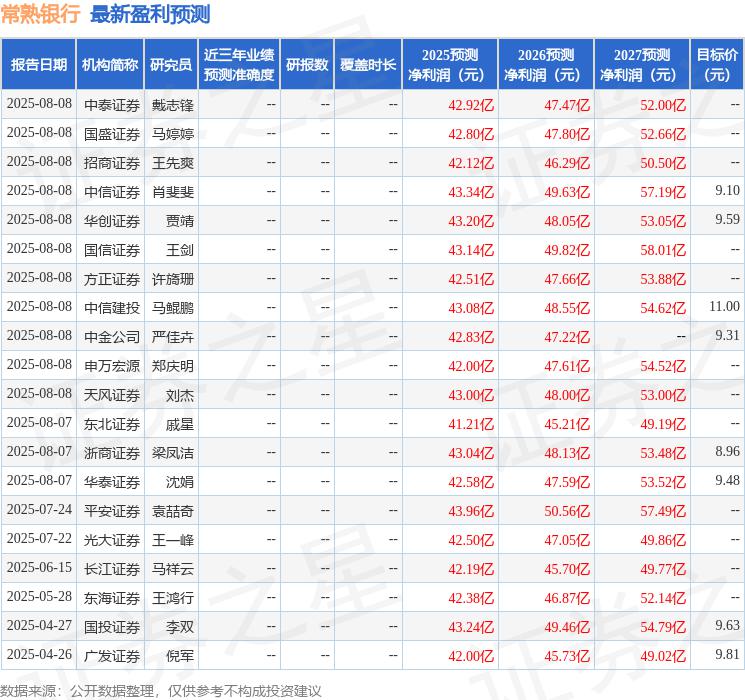Click analyst name 王先爽
Image resolution: width=745 pixels, height=700 pixels.
[x=172, y=163]
